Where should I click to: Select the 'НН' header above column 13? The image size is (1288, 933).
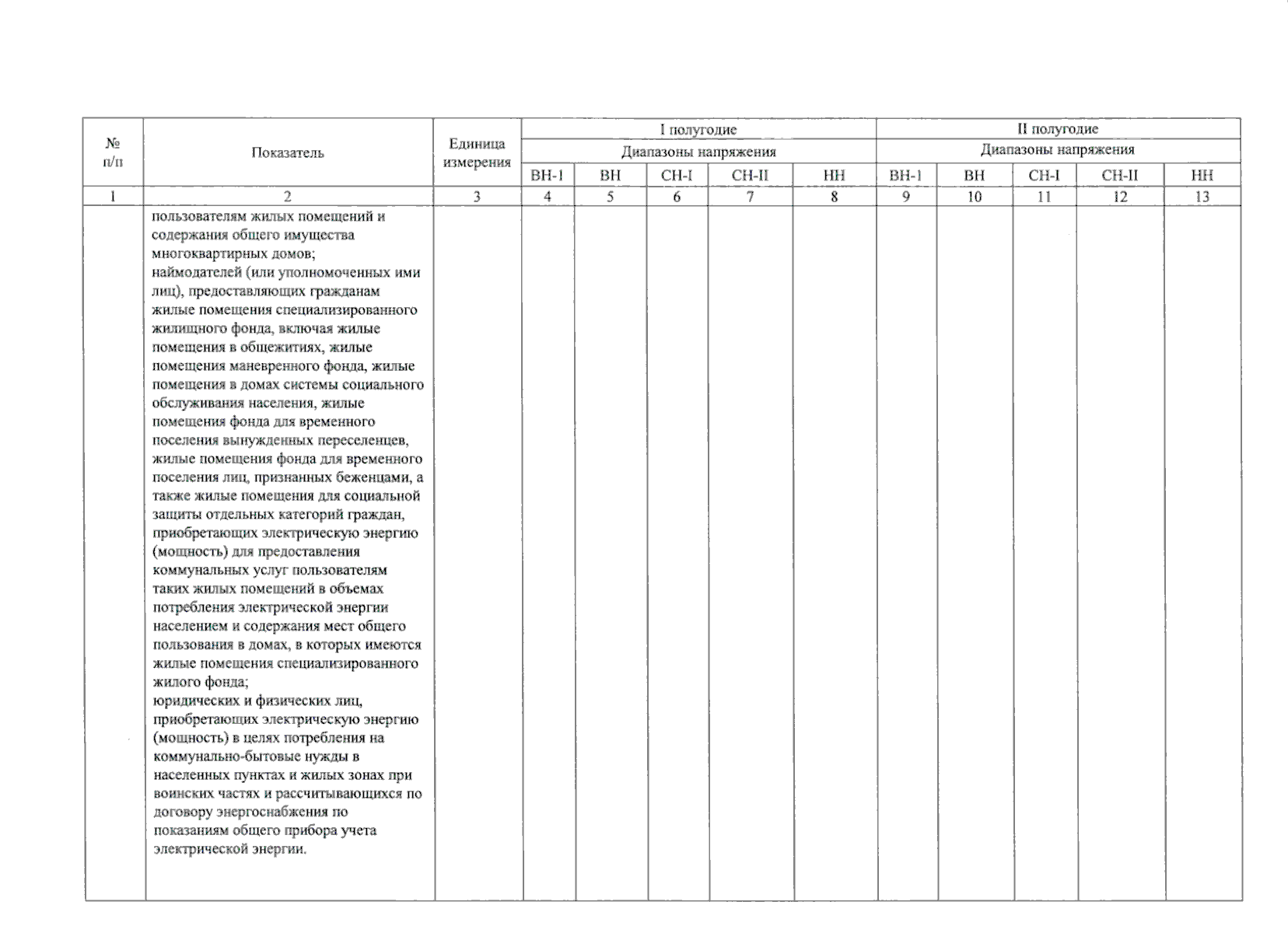click(x=1202, y=176)
